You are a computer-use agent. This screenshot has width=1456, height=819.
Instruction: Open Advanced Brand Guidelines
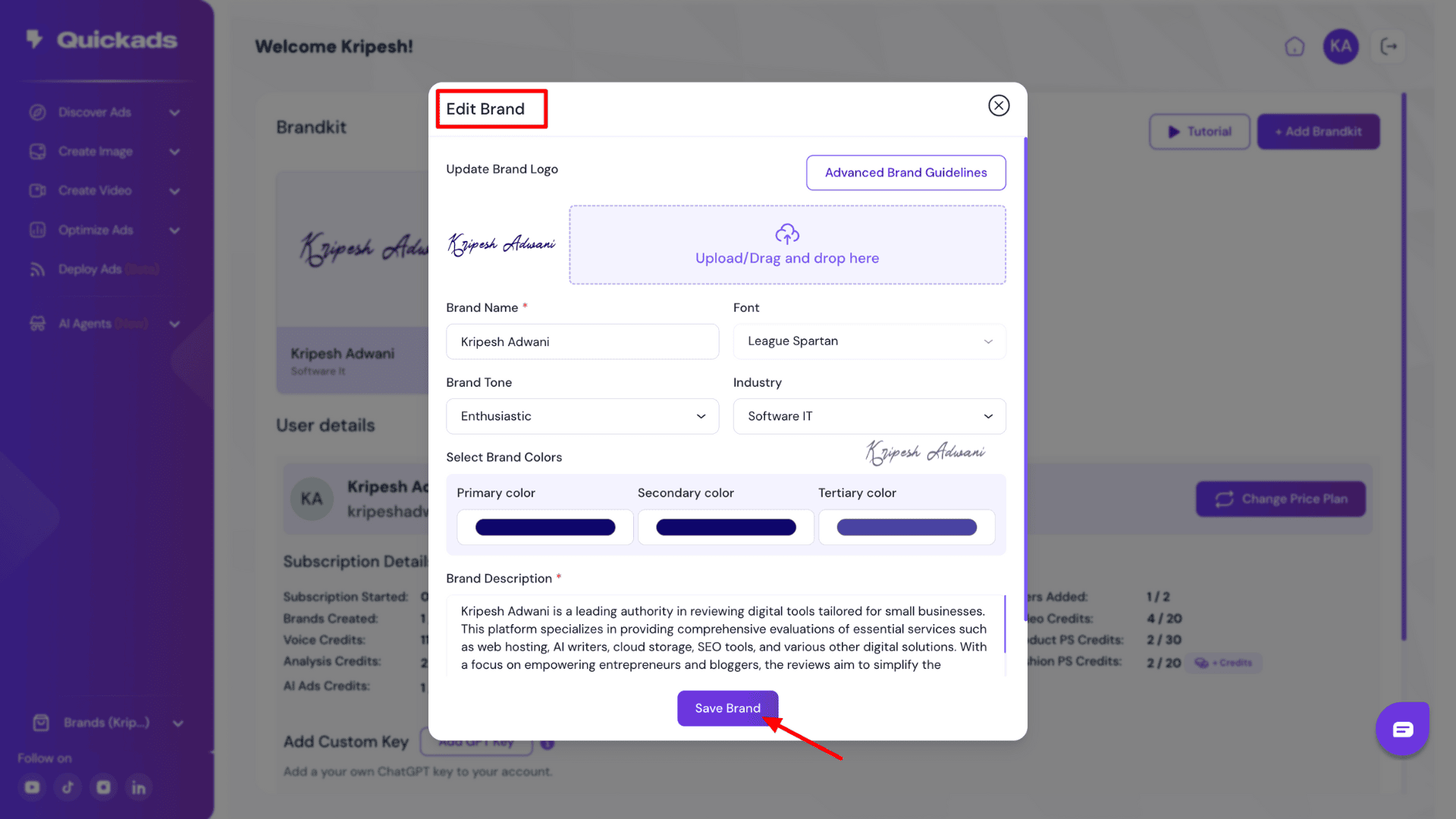coord(905,173)
